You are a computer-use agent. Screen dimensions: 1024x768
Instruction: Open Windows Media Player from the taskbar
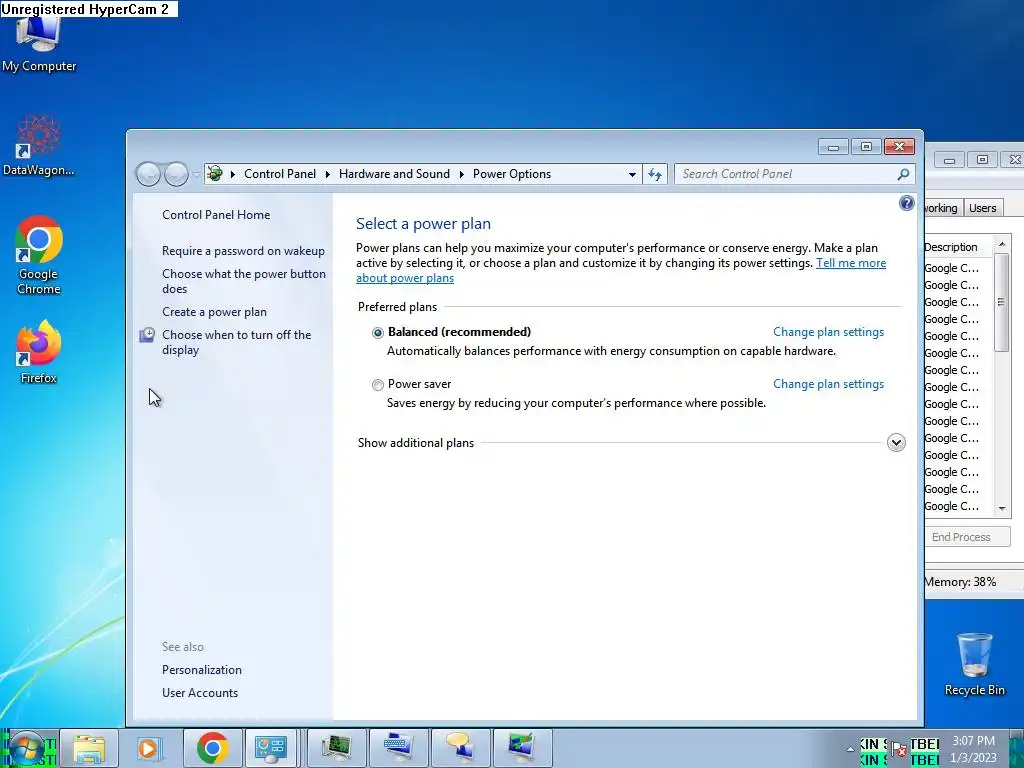pyautogui.click(x=149, y=748)
